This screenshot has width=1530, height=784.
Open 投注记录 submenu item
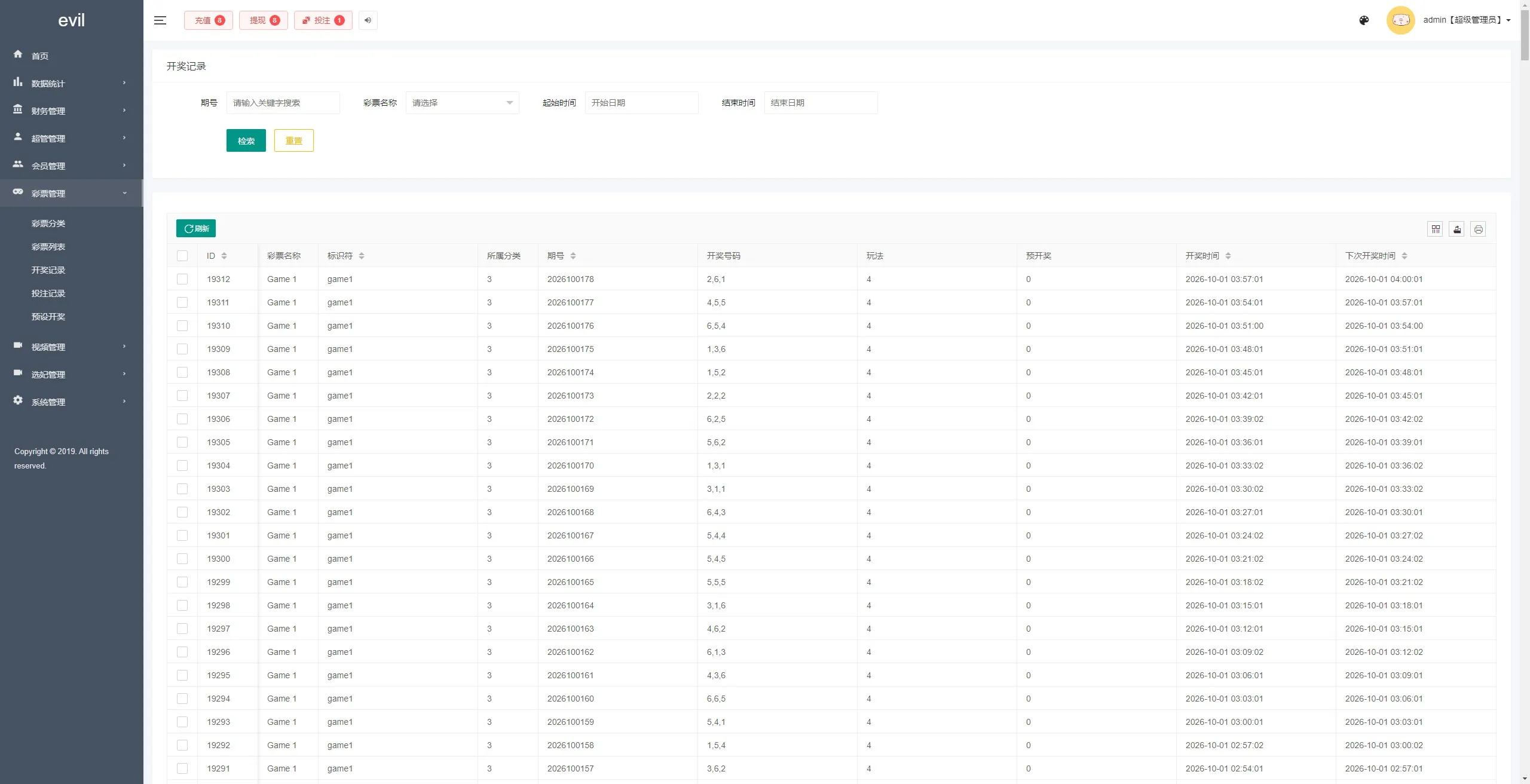[x=48, y=293]
